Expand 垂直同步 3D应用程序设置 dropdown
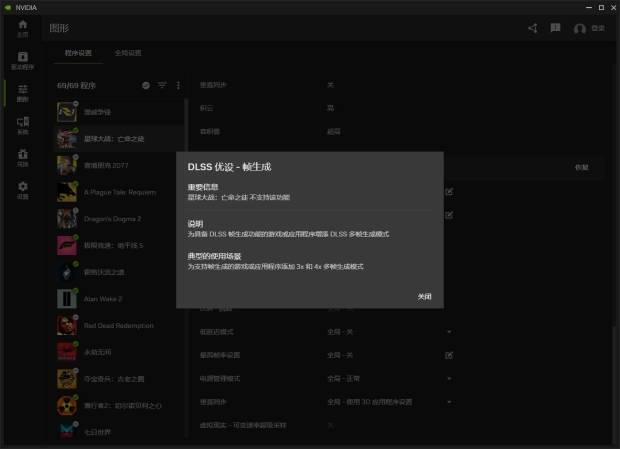620x449 pixels. 449,402
